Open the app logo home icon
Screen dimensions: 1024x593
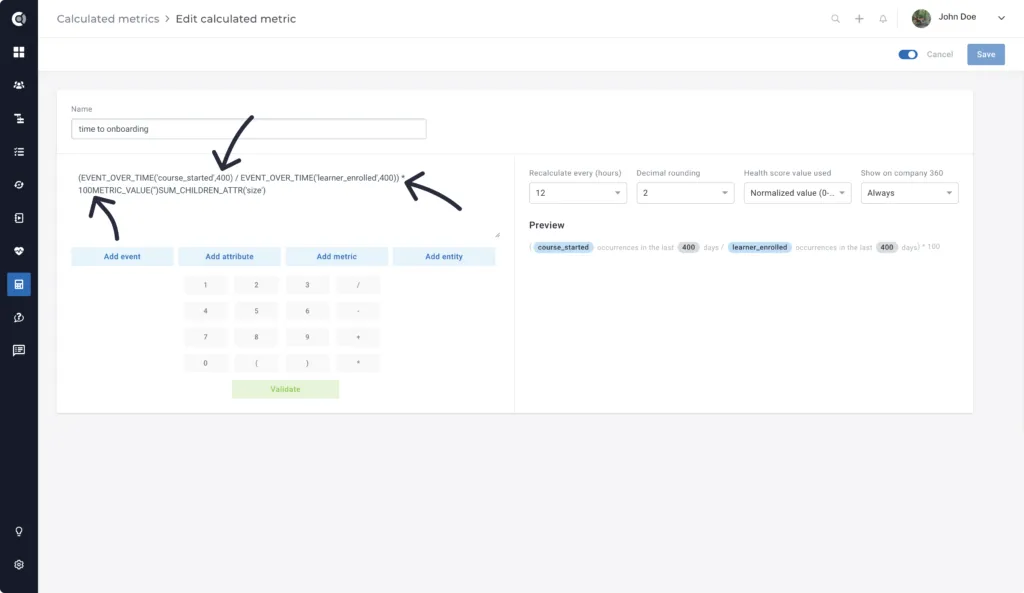click(x=18, y=19)
